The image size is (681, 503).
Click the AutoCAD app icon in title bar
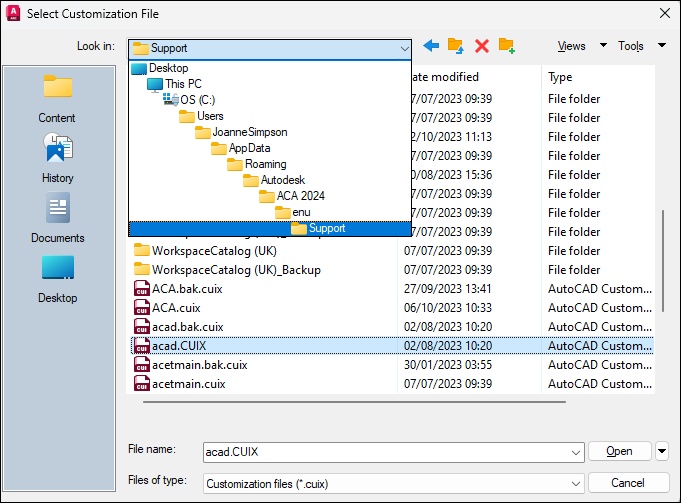[x=13, y=13]
